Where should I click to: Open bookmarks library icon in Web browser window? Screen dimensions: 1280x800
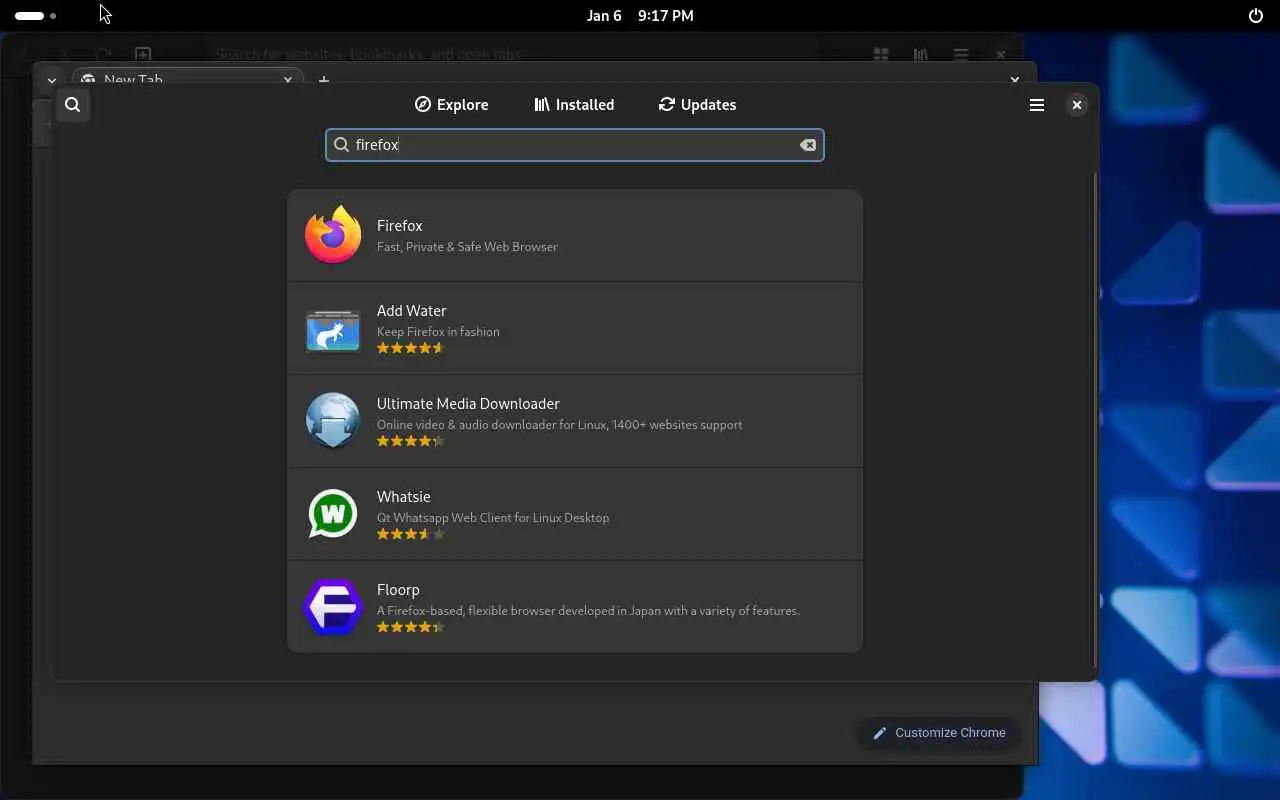pyautogui.click(x=920, y=54)
